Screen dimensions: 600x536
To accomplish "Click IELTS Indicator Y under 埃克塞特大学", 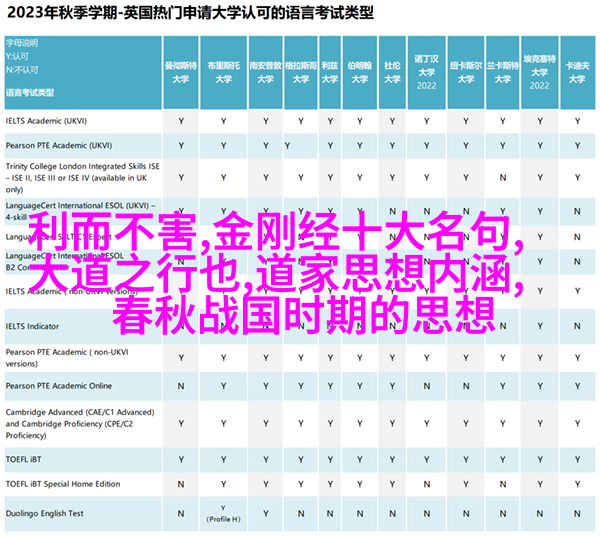I will 540,326.
